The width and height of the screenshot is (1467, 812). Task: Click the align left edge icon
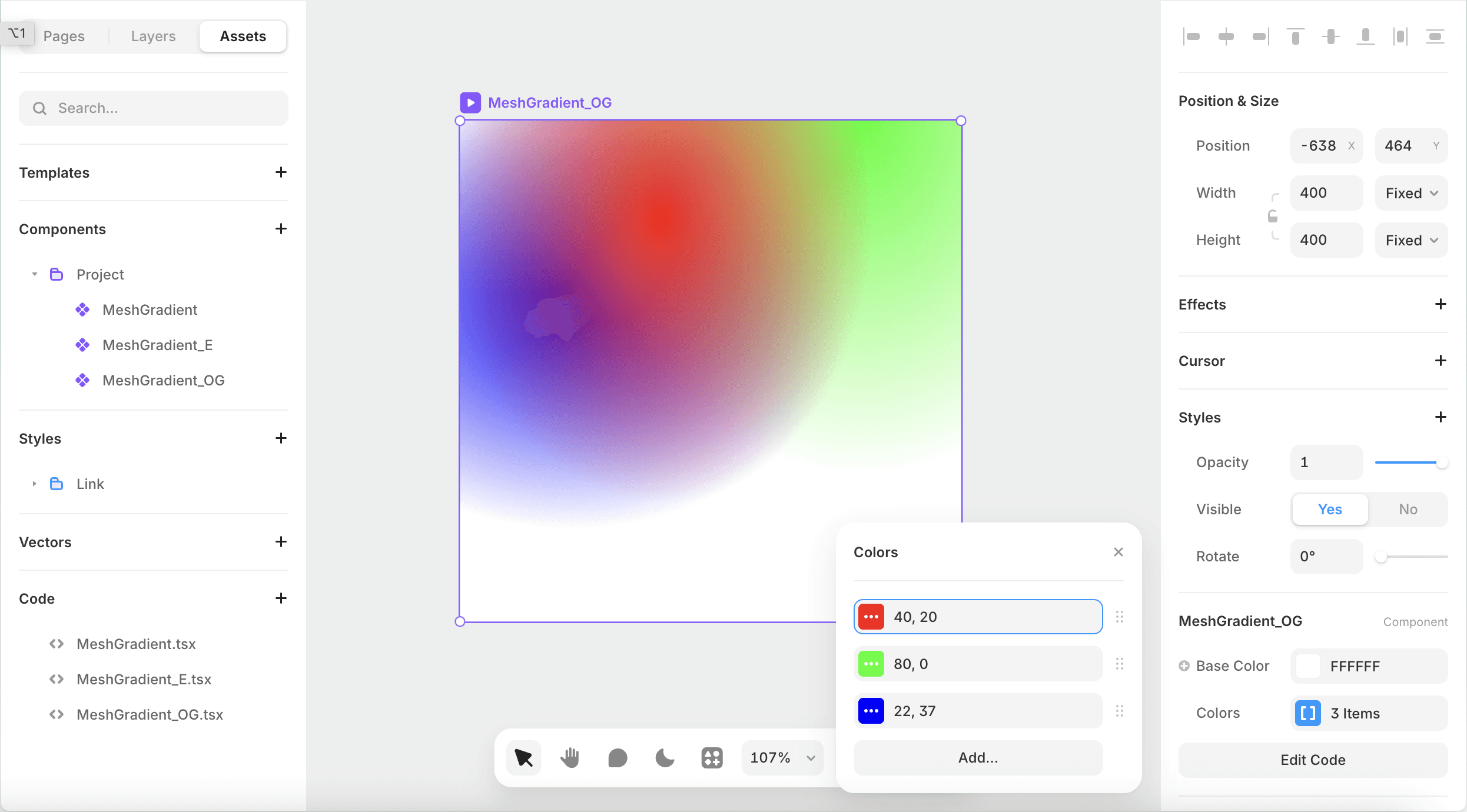click(x=1191, y=36)
